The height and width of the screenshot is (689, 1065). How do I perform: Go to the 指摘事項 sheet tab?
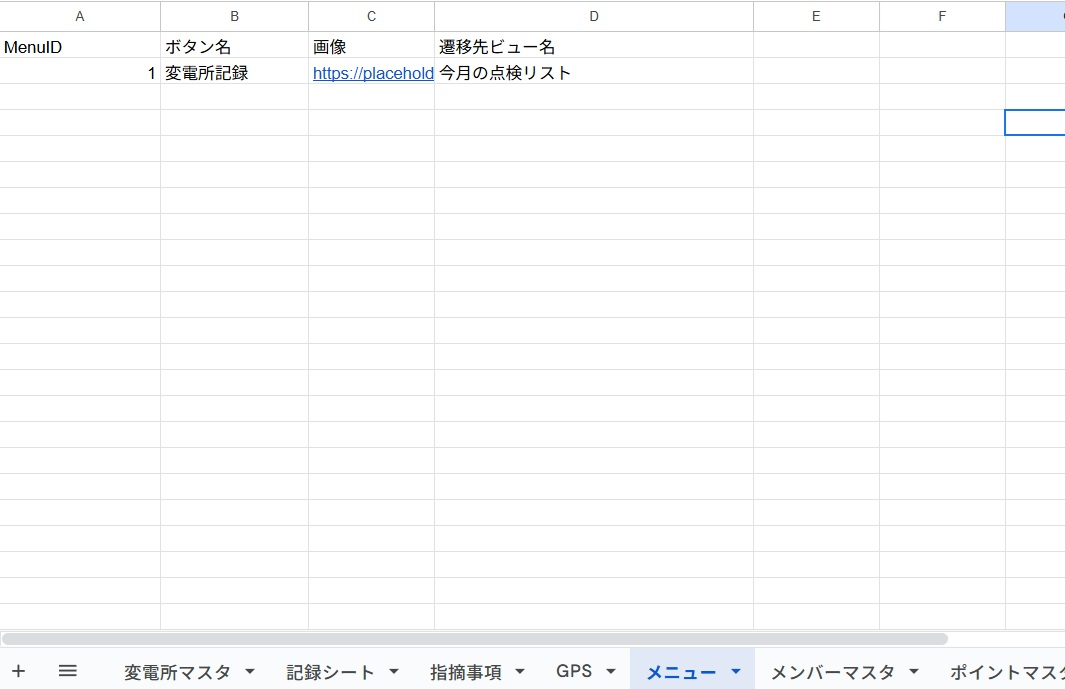click(x=465, y=672)
